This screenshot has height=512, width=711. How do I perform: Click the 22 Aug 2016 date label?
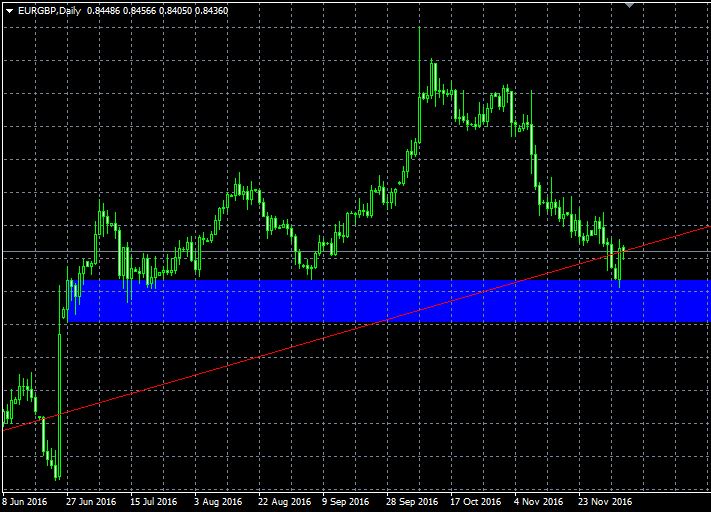[x=284, y=502]
